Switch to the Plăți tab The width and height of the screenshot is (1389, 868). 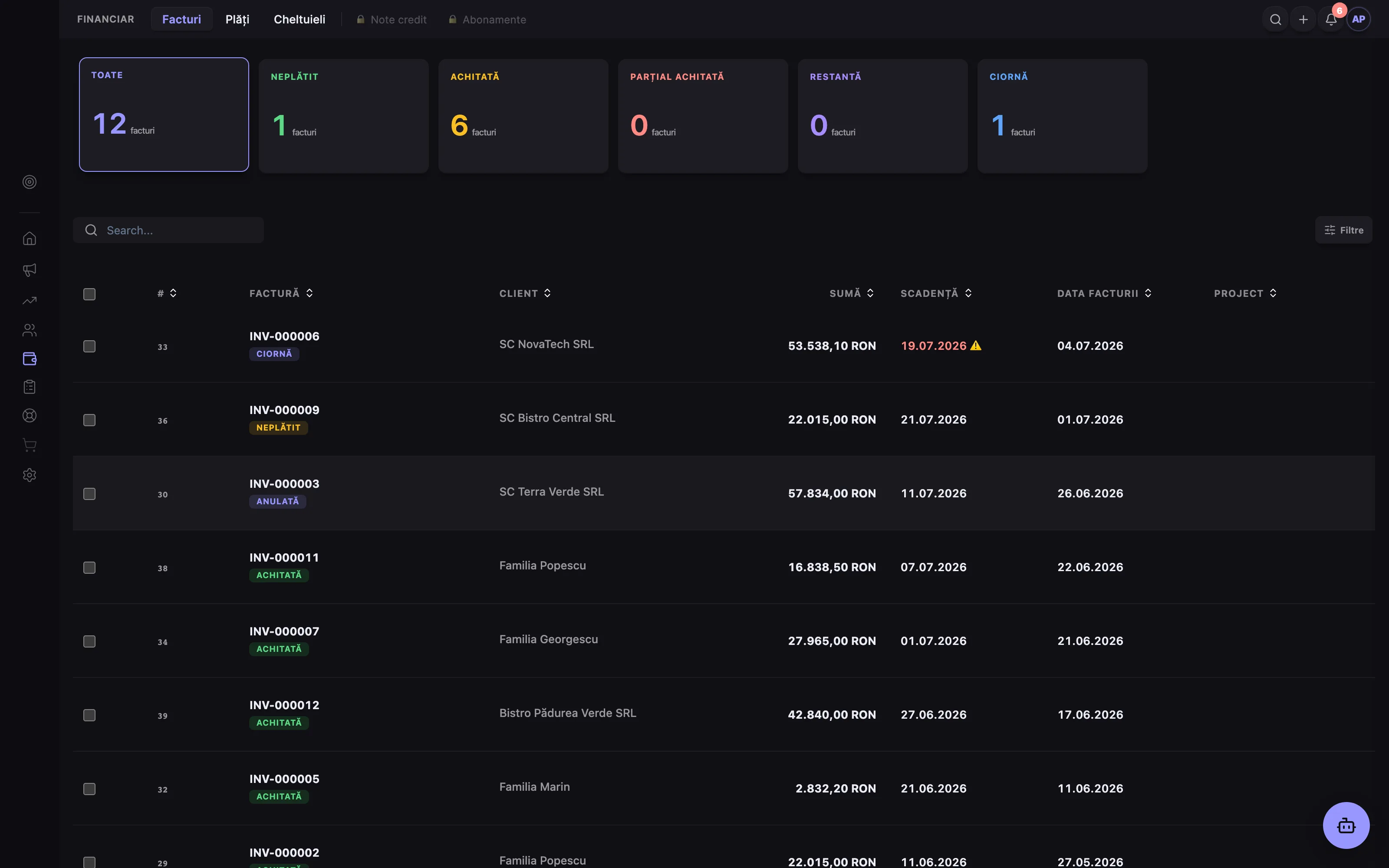237,20
